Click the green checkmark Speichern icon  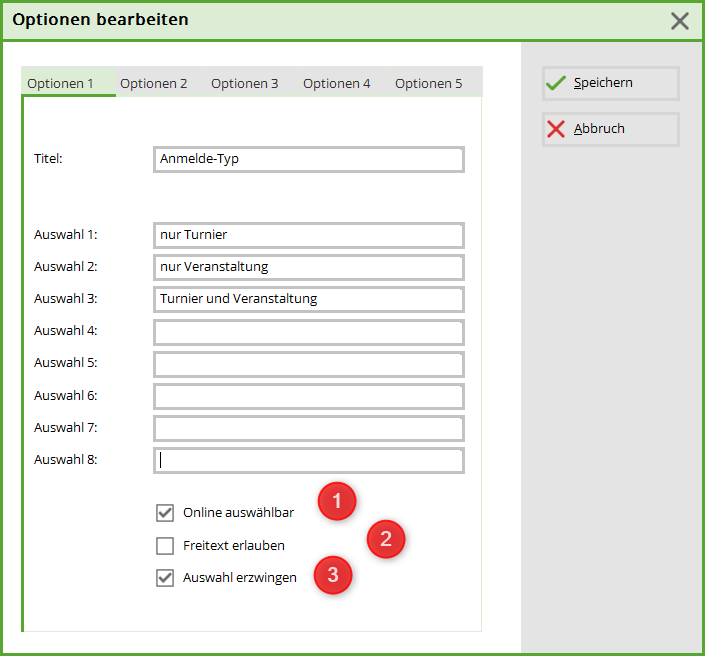556,83
